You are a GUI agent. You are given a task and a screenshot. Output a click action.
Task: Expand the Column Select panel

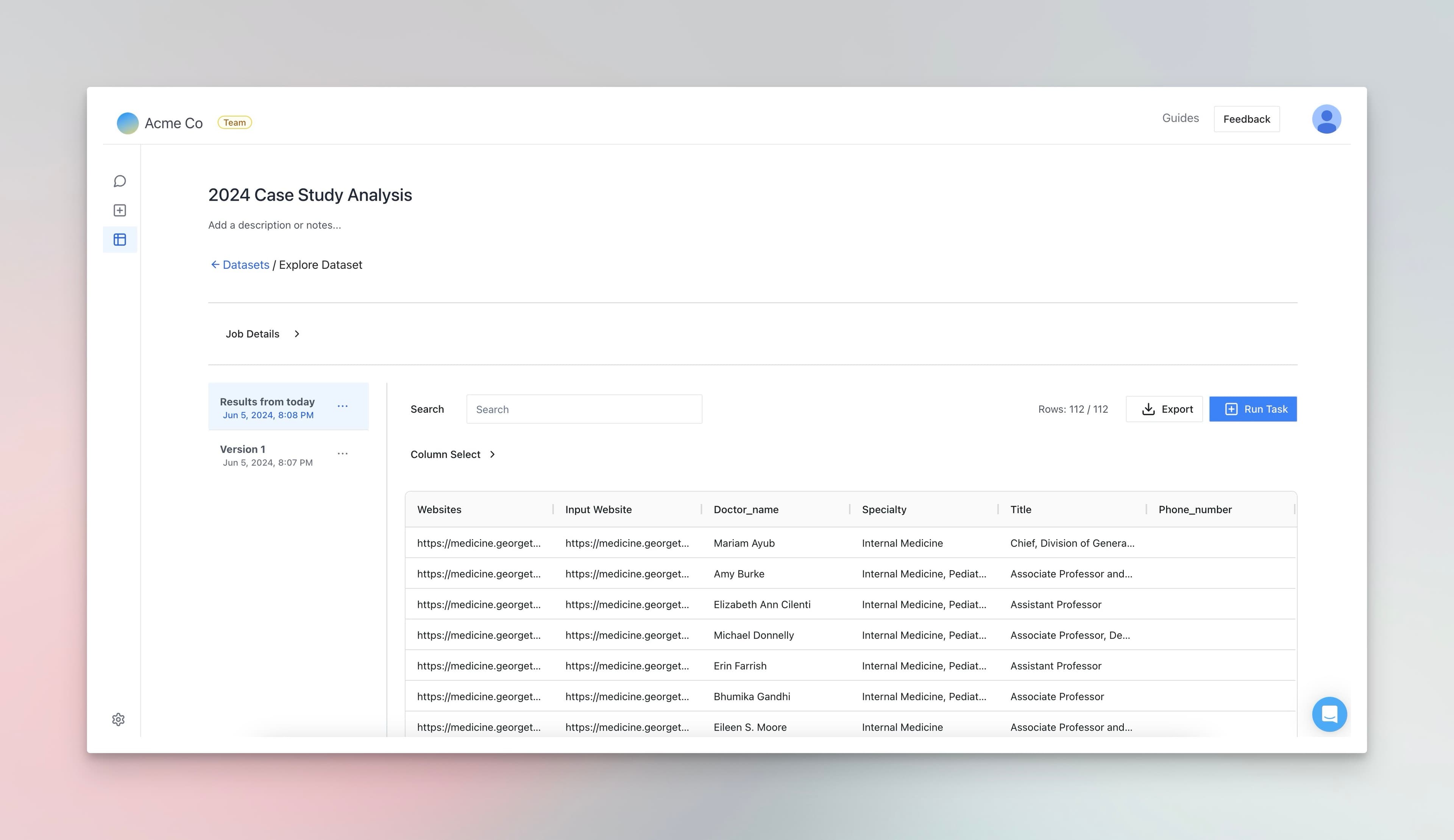pyautogui.click(x=453, y=454)
